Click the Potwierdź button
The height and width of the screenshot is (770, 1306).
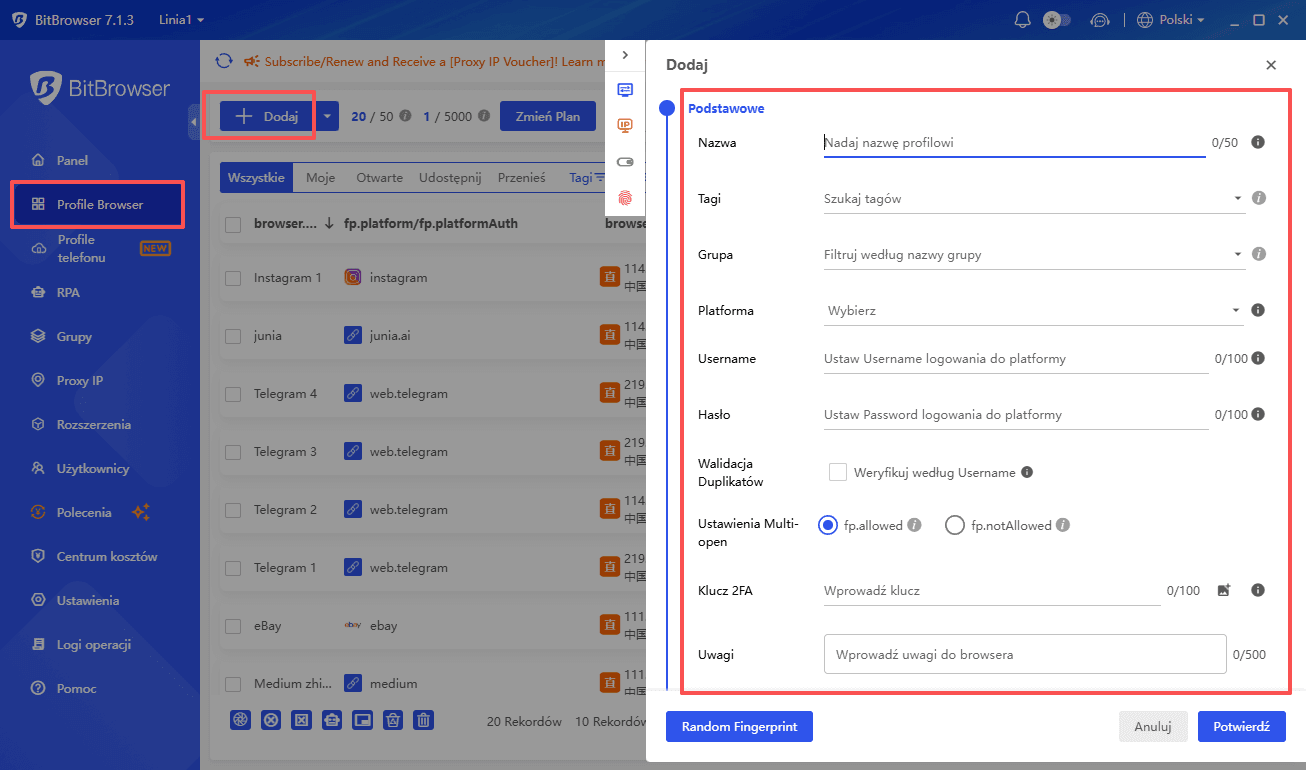click(x=1241, y=727)
